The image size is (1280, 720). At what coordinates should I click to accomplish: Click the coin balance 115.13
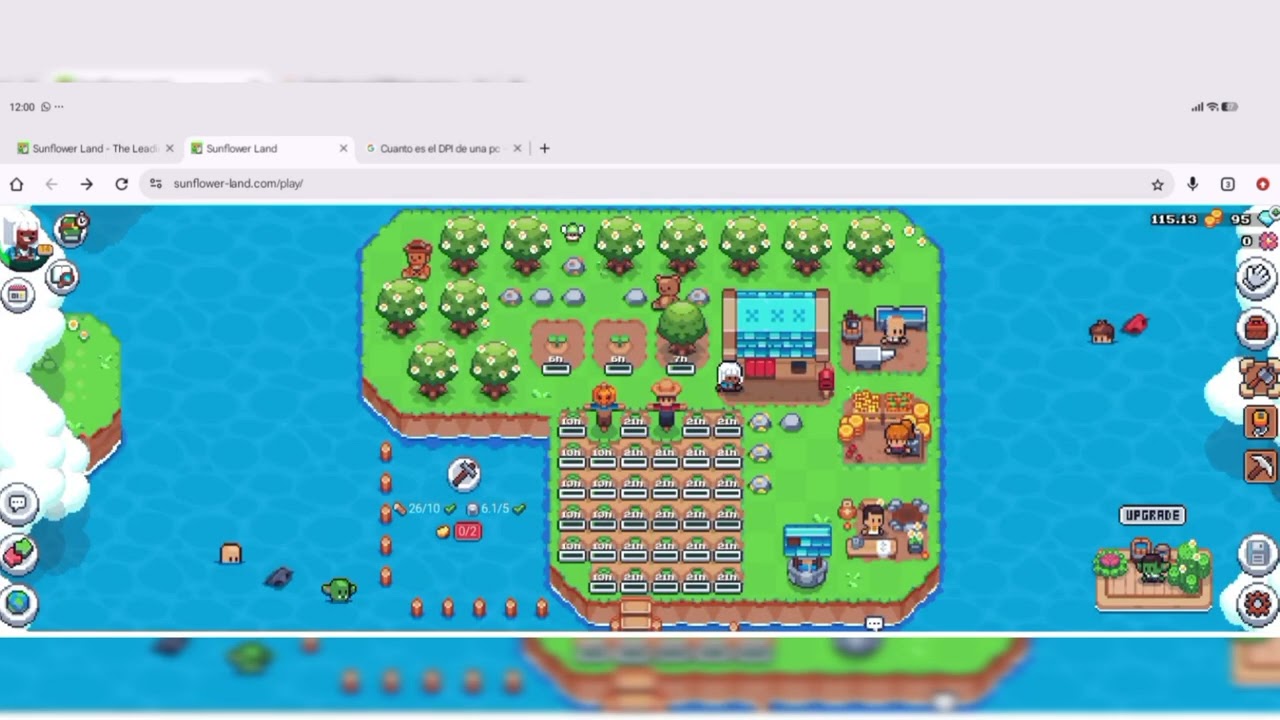pyautogui.click(x=1186, y=219)
